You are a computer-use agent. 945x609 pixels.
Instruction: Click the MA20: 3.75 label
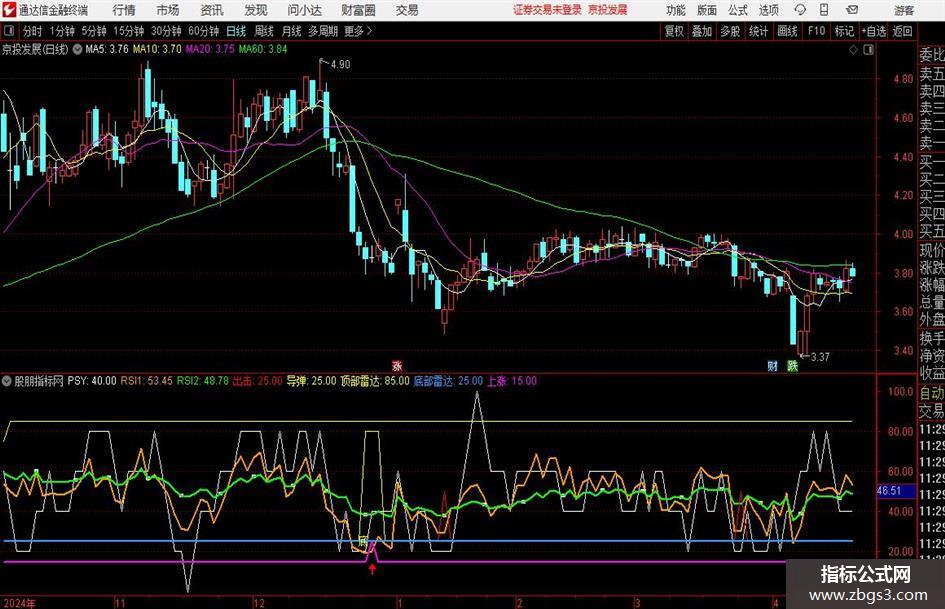tap(210, 49)
